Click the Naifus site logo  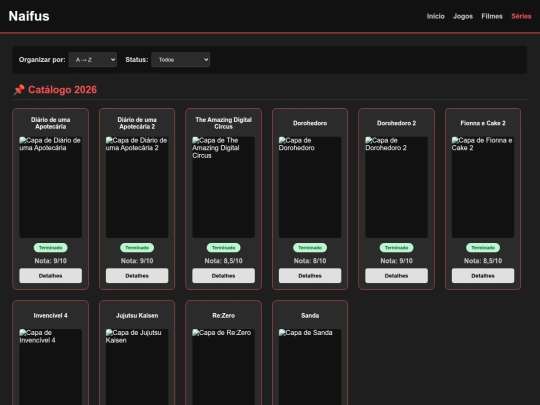[29, 16]
